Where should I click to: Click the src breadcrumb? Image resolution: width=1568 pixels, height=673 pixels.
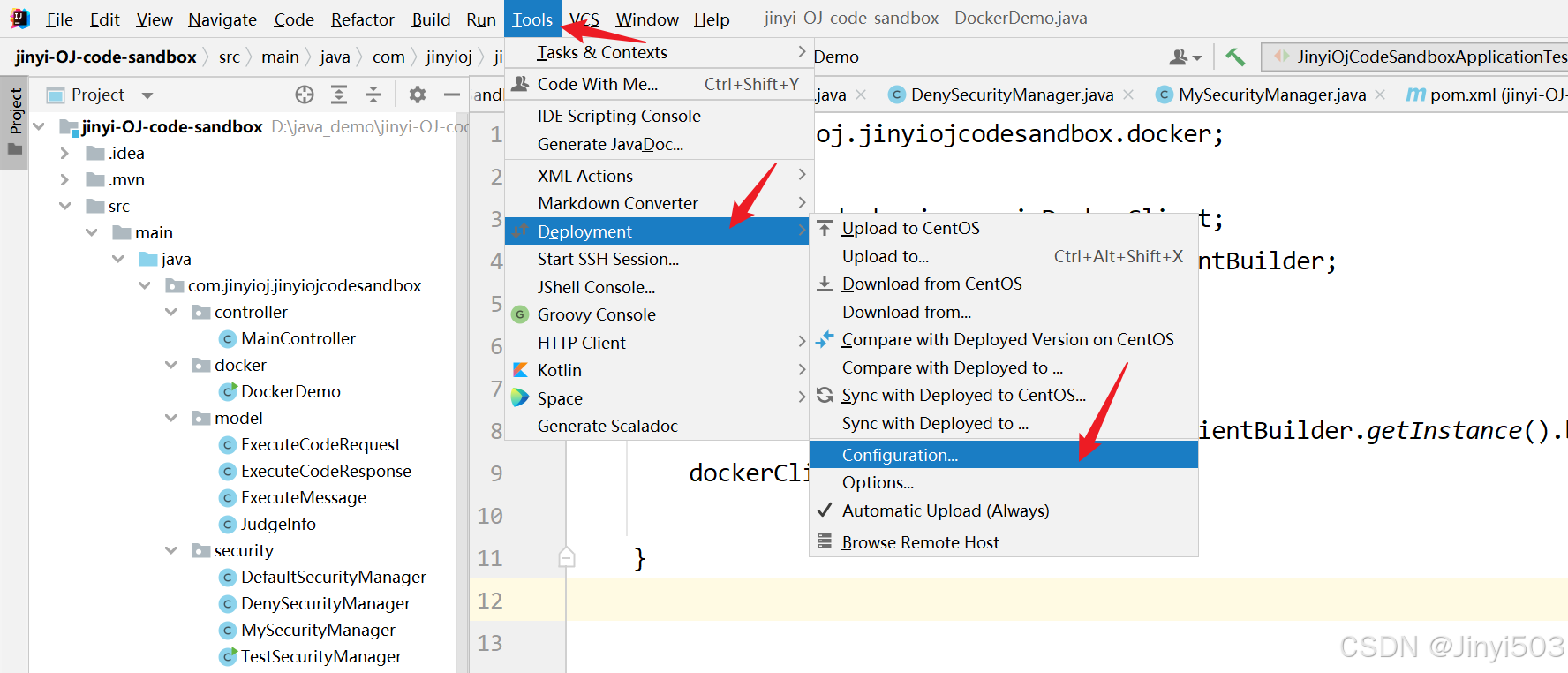pos(230,57)
